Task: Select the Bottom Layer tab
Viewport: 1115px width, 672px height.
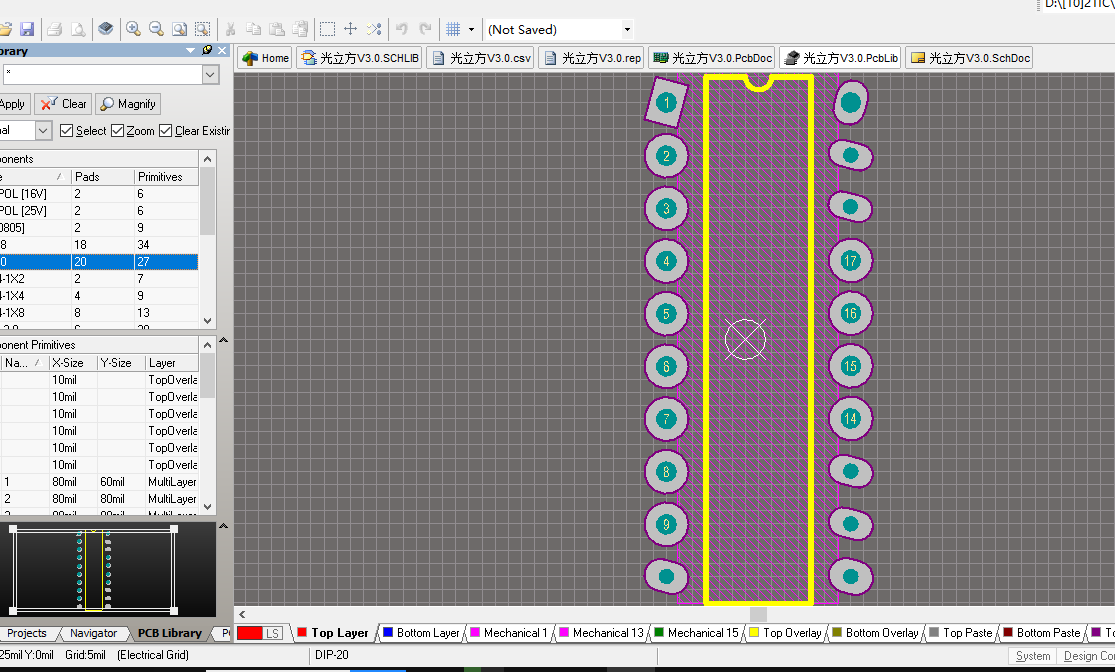Action: pyautogui.click(x=421, y=633)
